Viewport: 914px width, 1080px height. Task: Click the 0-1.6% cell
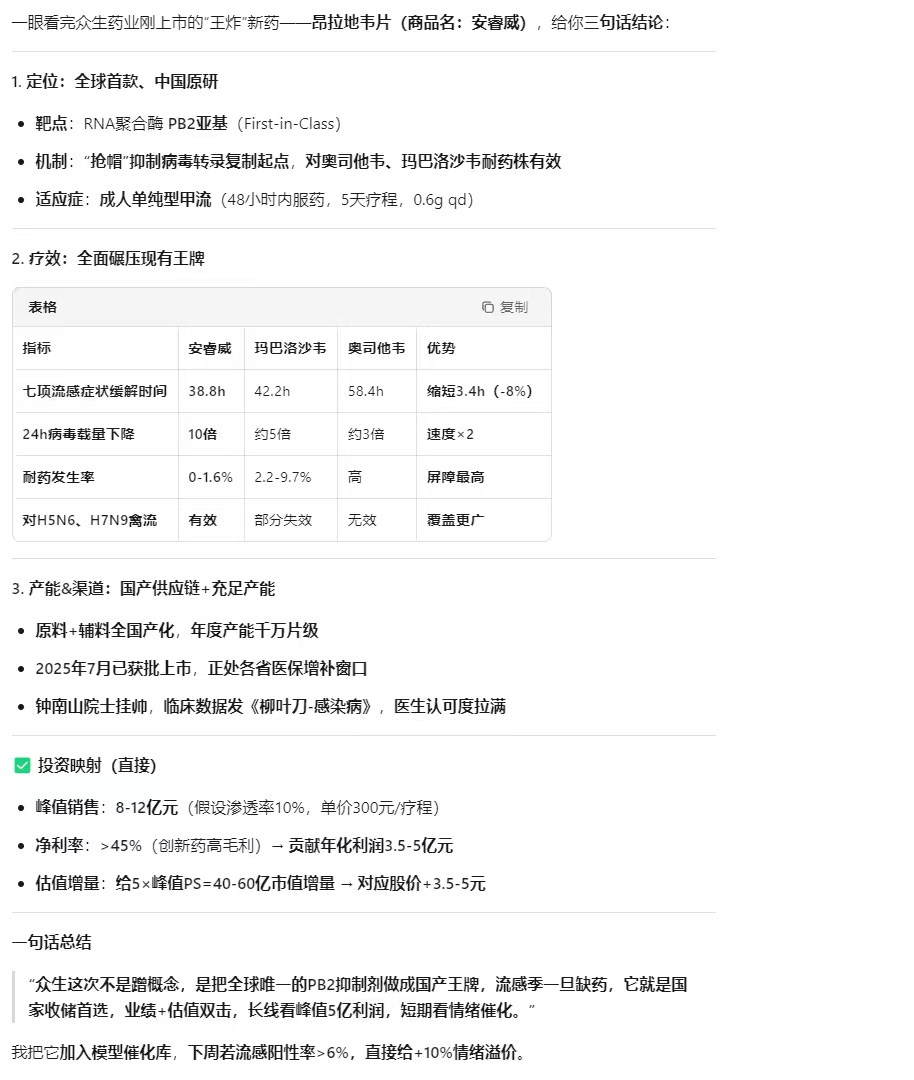(x=211, y=477)
